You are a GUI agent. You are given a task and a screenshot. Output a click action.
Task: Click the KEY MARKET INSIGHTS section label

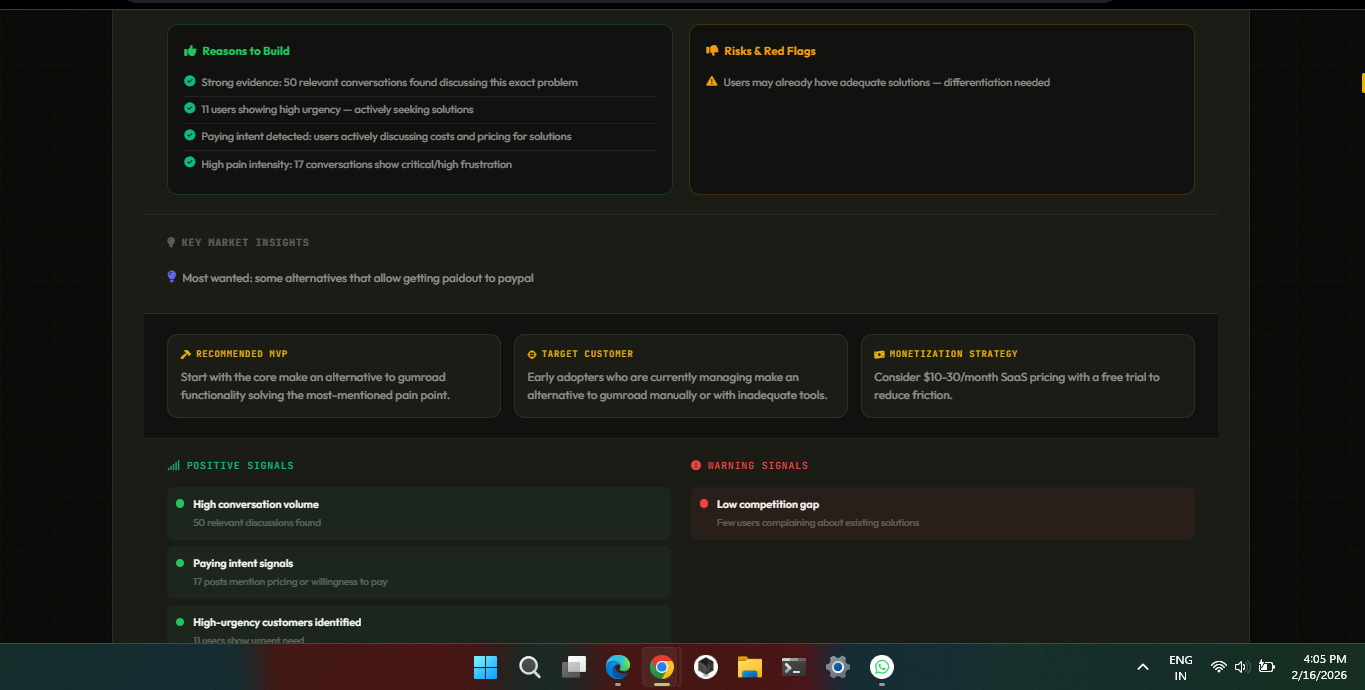click(x=245, y=242)
